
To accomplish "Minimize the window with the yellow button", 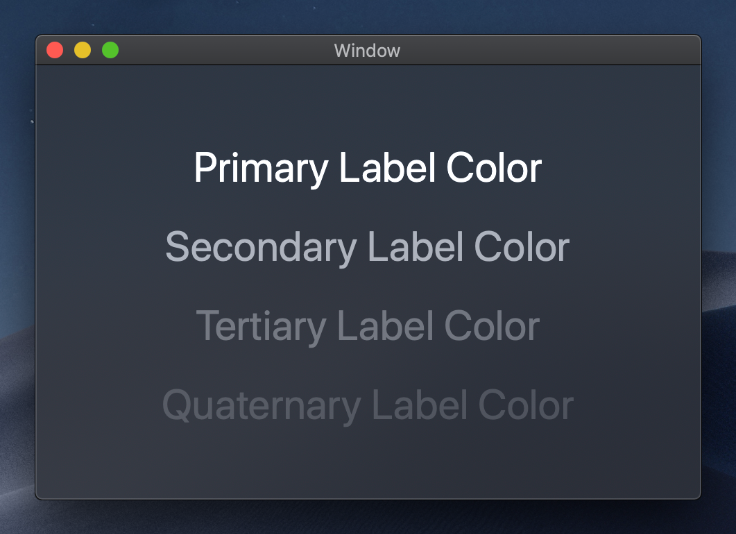I will 83,50.
